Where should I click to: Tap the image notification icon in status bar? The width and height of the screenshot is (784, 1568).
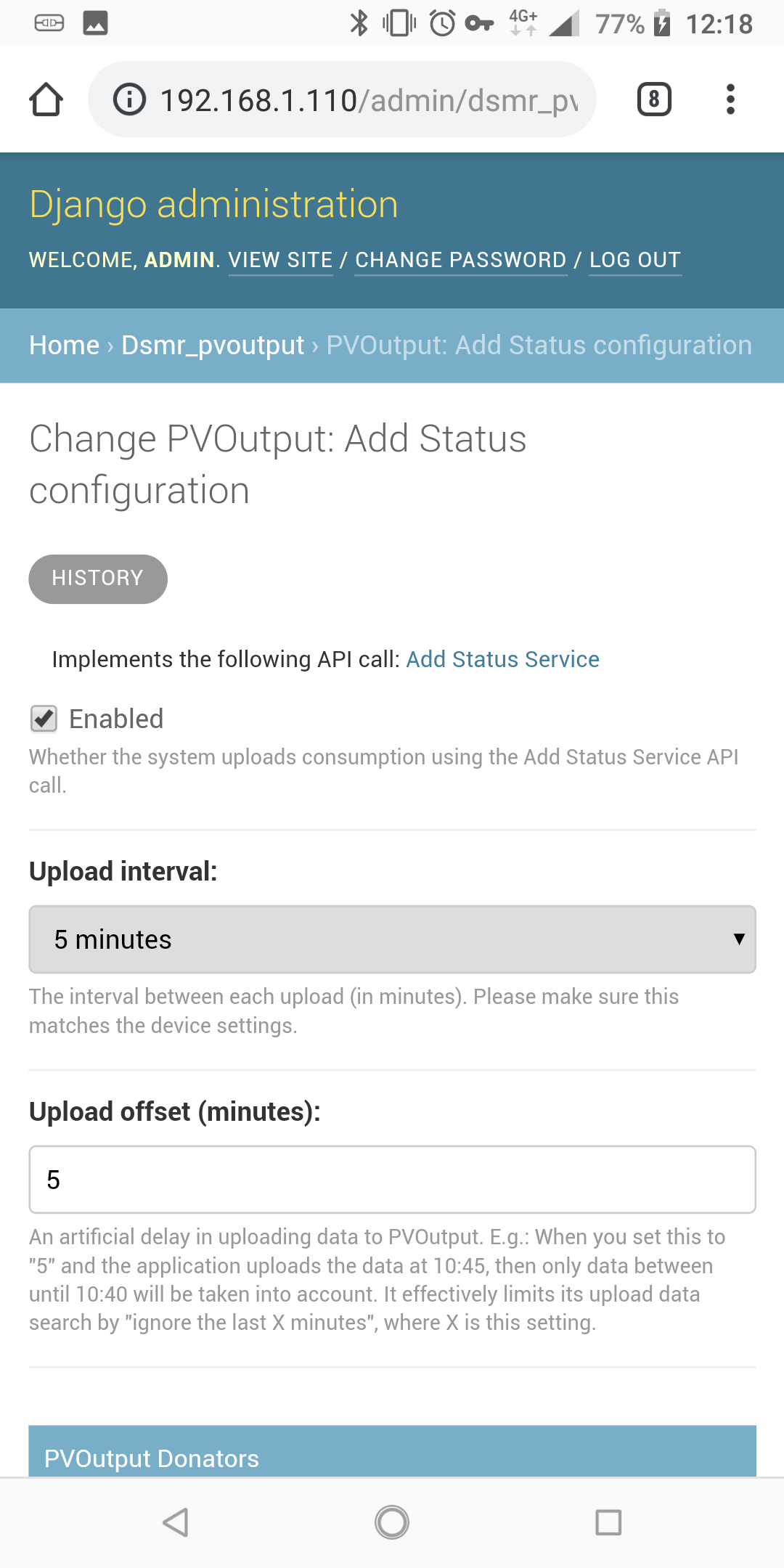pyautogui.click(x=94, y=23)
